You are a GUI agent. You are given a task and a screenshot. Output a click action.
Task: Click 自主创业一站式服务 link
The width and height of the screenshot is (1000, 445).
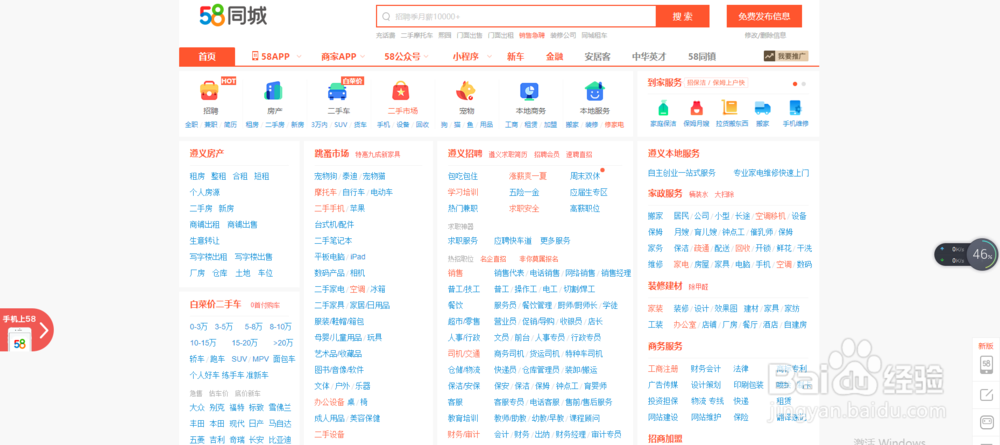682,173
